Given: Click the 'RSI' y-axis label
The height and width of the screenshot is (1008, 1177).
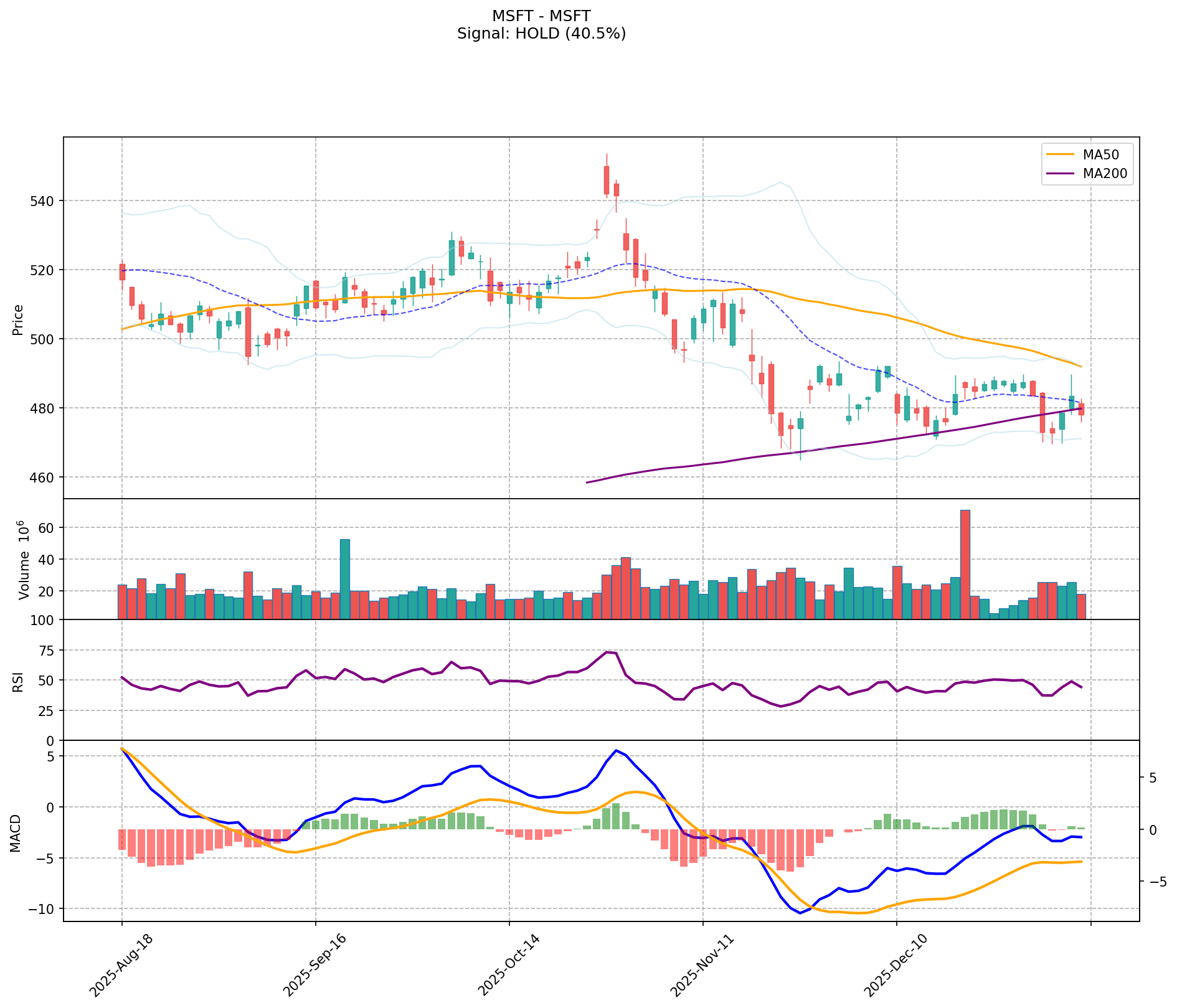Looking at the screenshot, I should (18, 681).
